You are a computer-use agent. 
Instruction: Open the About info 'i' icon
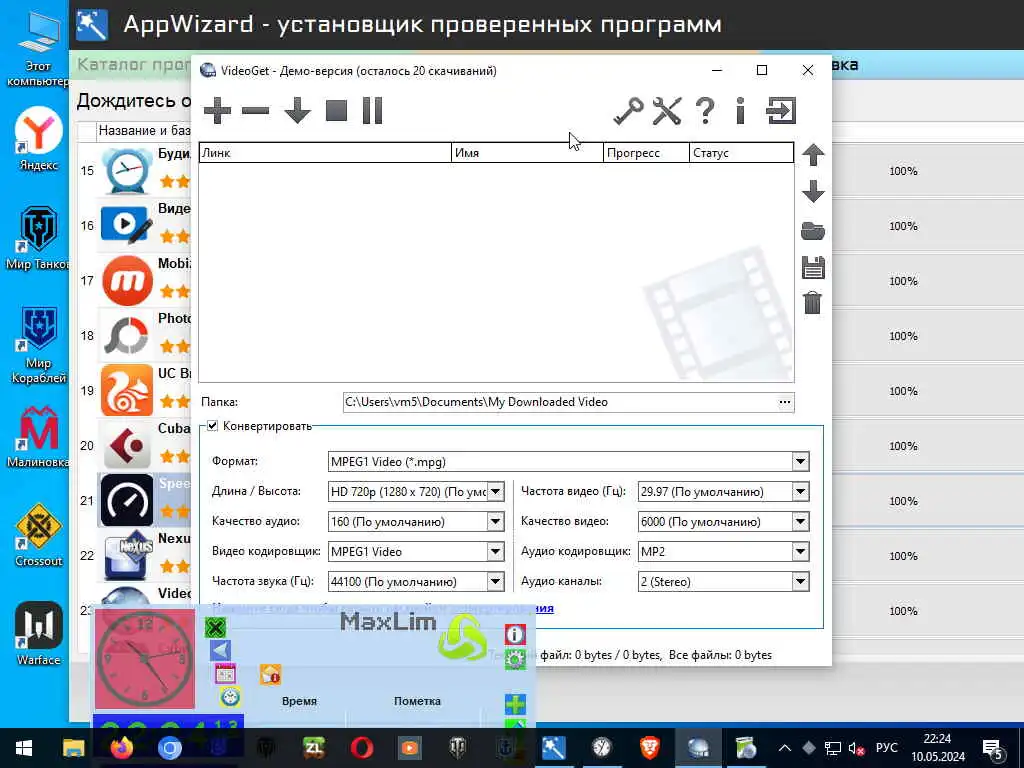click(740, 110)
